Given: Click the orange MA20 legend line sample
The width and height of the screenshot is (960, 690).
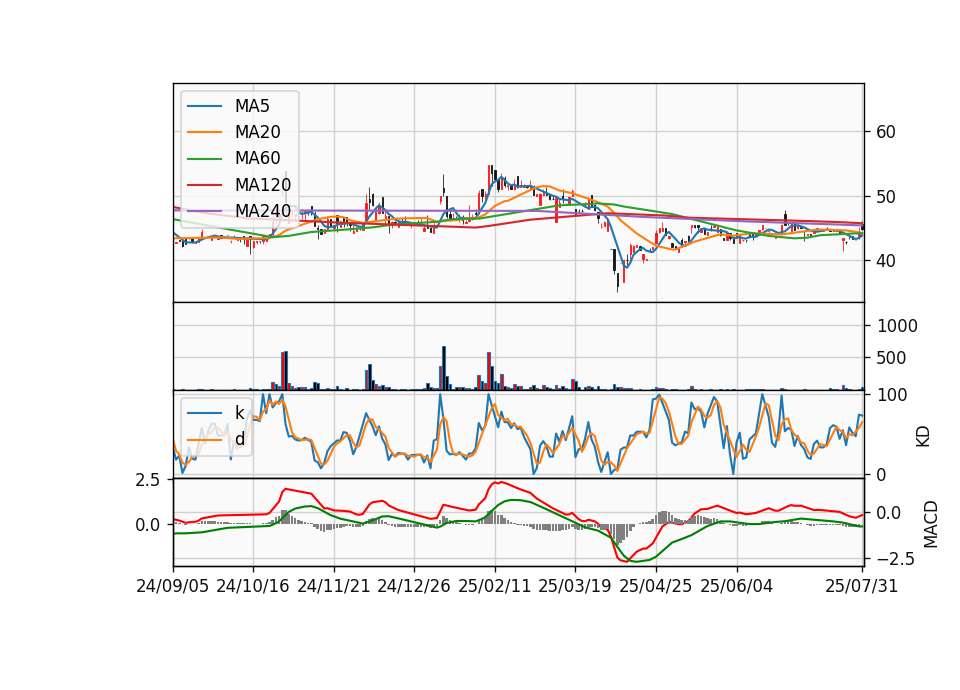Looking at the screenshot, I should click(x=204, y=132).
